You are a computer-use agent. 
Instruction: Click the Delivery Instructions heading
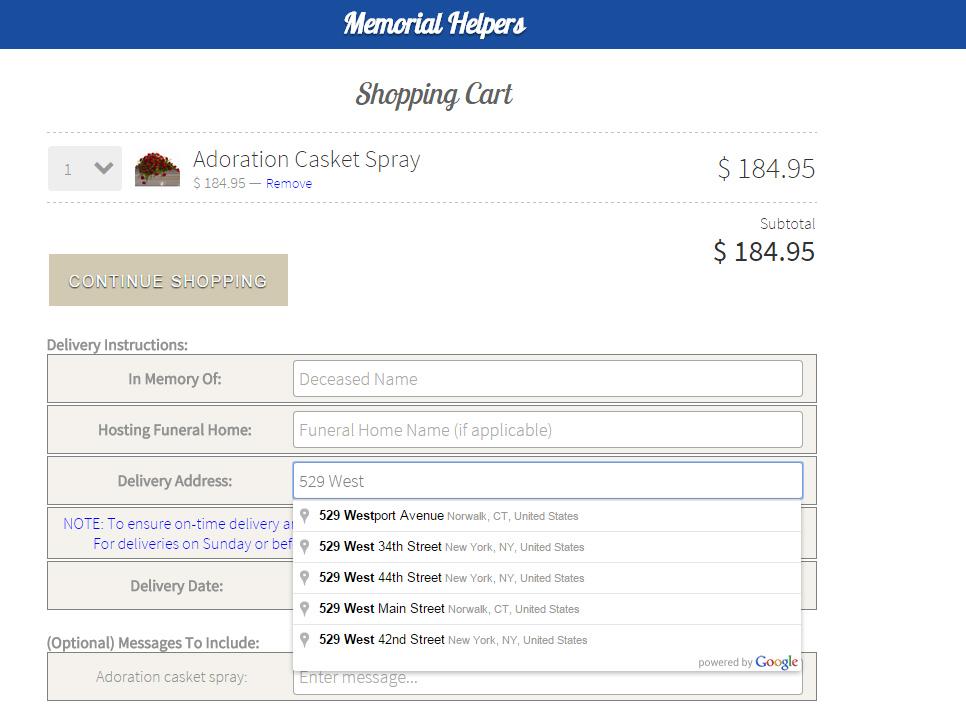117,345
